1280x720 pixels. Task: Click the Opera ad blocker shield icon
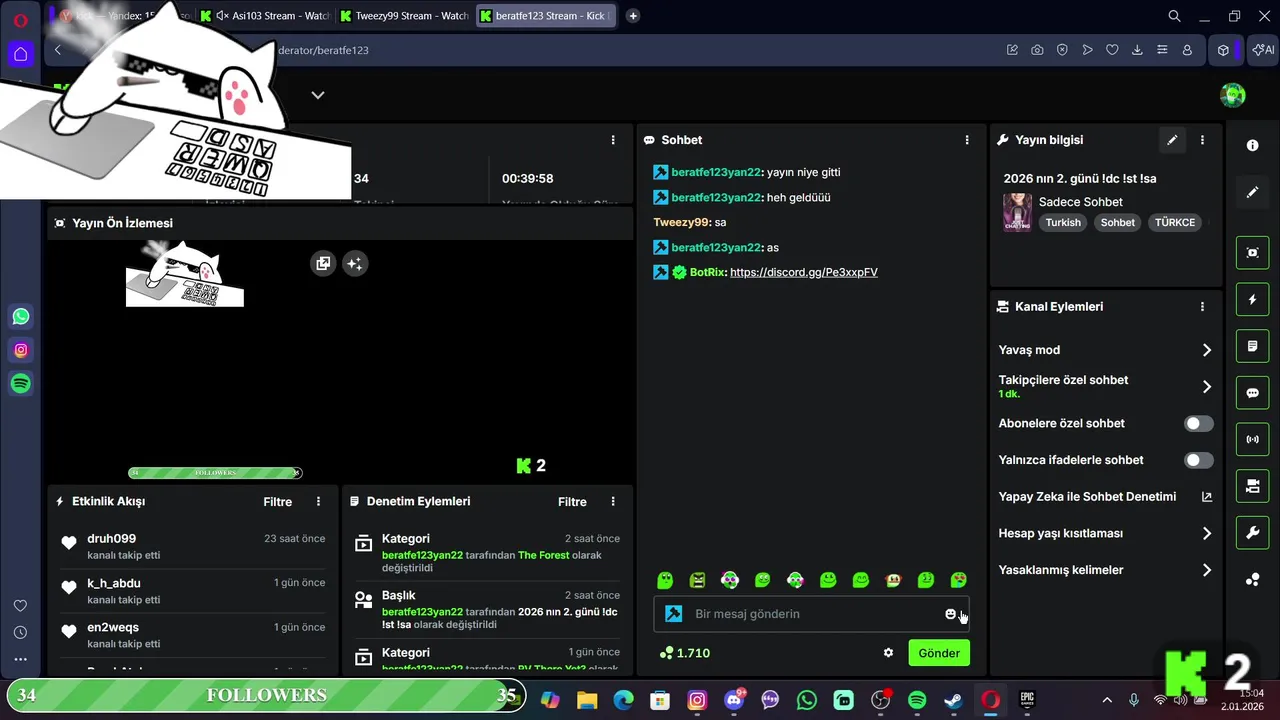(x=1062, y=50)
